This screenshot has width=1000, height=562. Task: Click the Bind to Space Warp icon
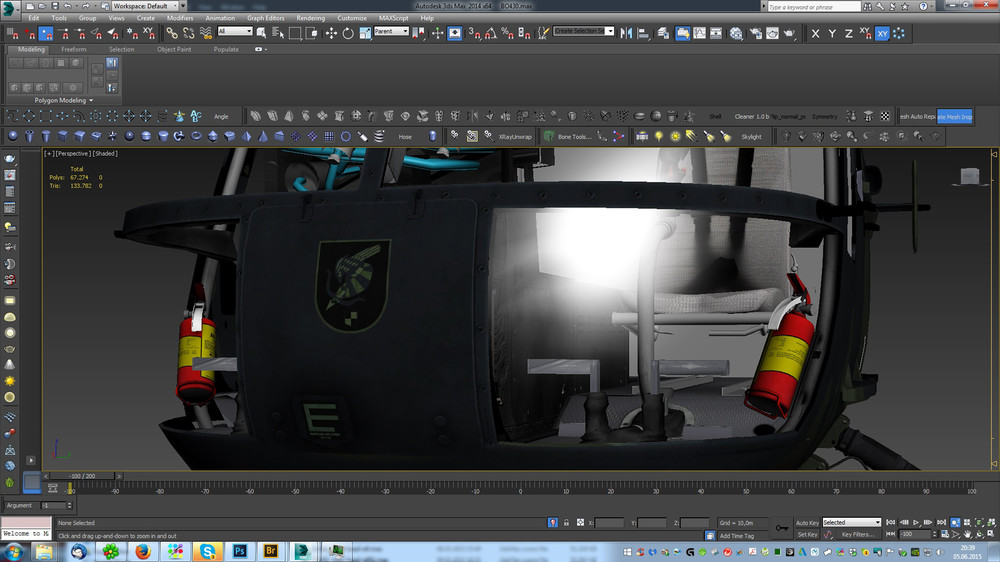tap(204, 33)
